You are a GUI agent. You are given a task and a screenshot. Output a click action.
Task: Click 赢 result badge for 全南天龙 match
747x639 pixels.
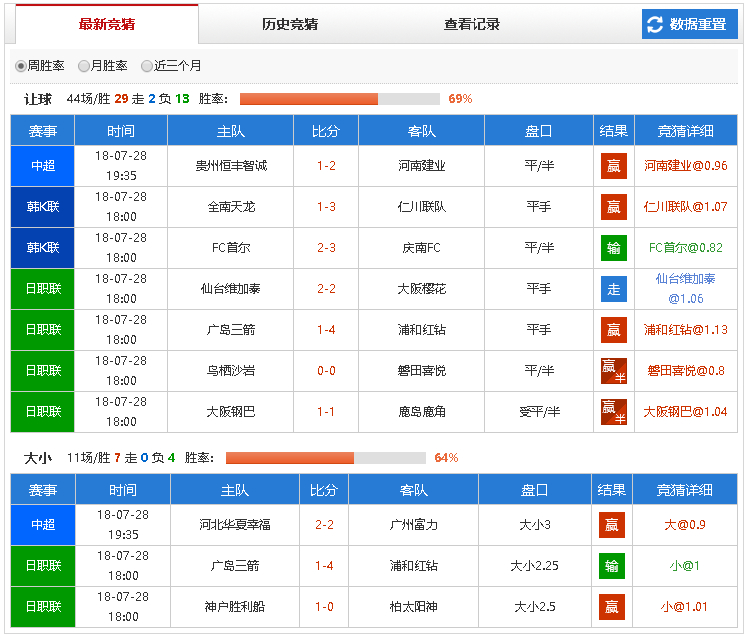tap(614, 207)
